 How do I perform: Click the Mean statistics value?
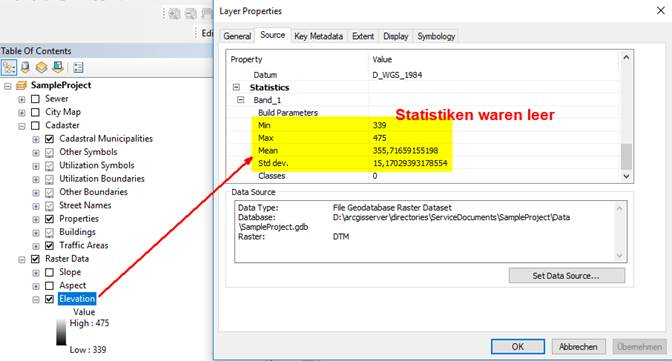click(x=405, y=150)
